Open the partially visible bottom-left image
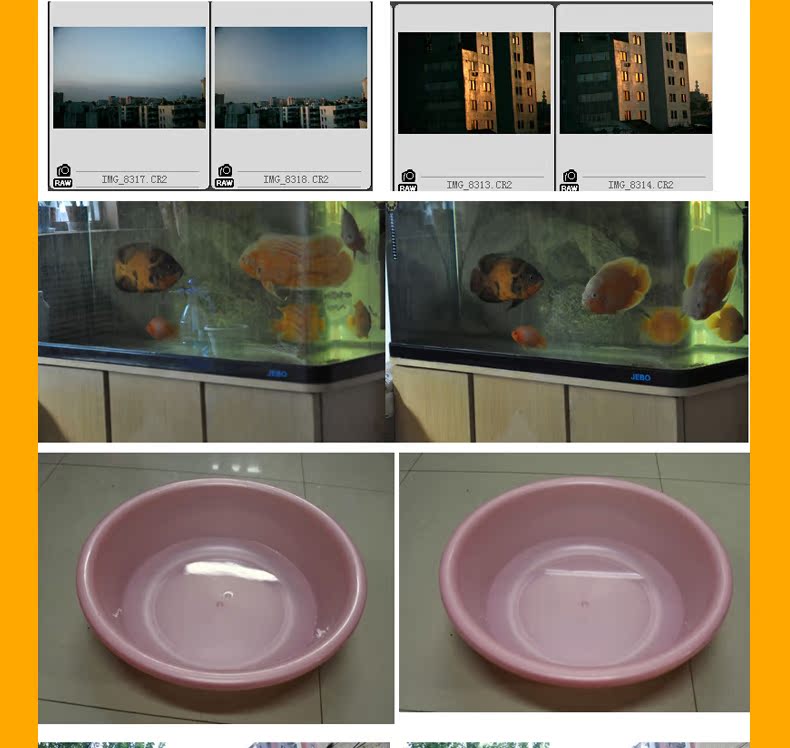Image resolution: width=790 pixels, height=748 pixels. (214, 745)
